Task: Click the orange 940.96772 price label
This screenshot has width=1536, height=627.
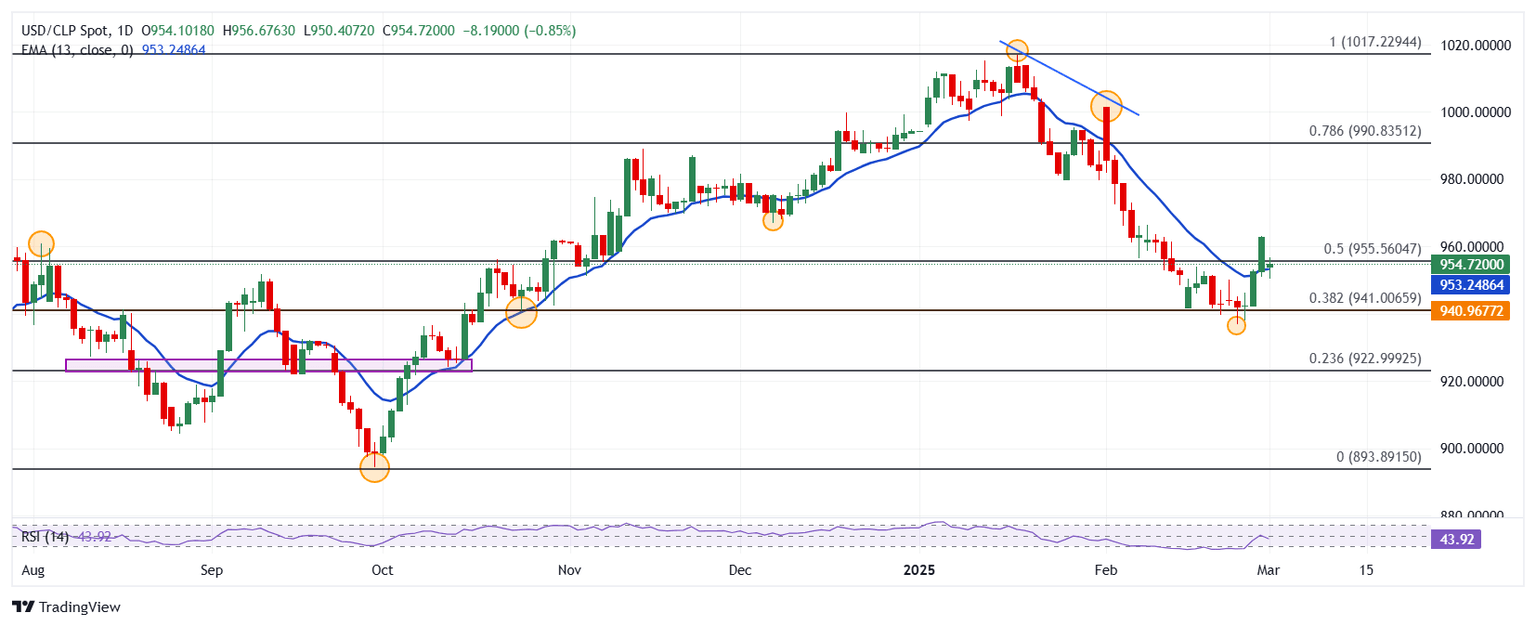Action: [1470, 311]
